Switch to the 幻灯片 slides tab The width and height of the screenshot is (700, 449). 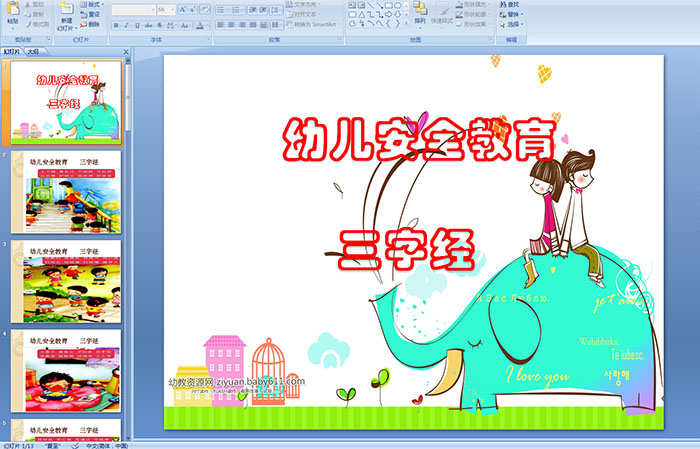(12, 52)
